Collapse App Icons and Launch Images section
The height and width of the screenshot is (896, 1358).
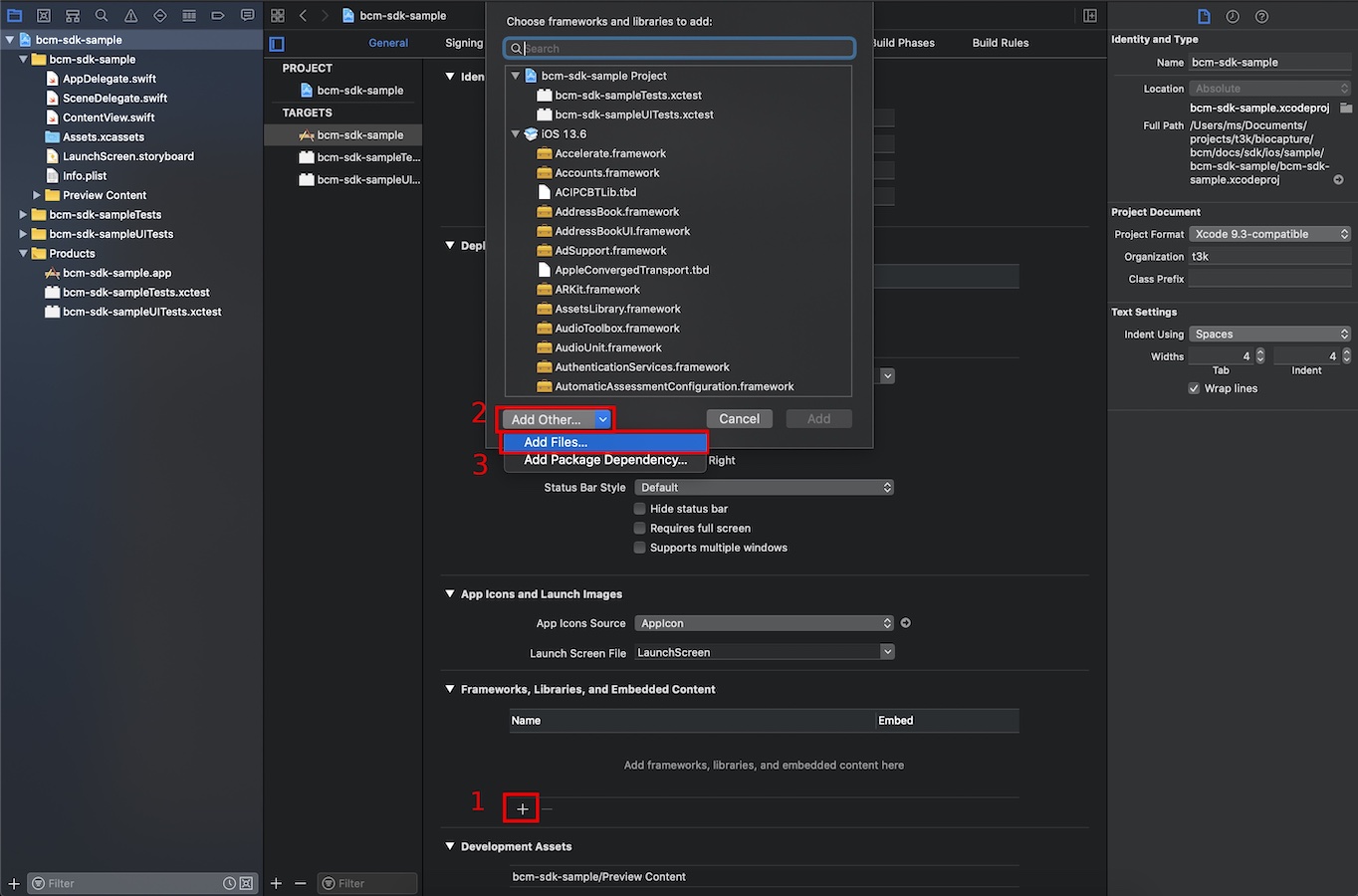(x=450, y=594)
